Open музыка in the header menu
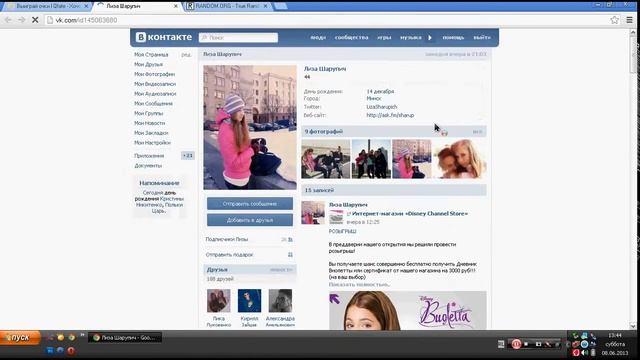Screen dimensions: 640x360 (411, 38)
